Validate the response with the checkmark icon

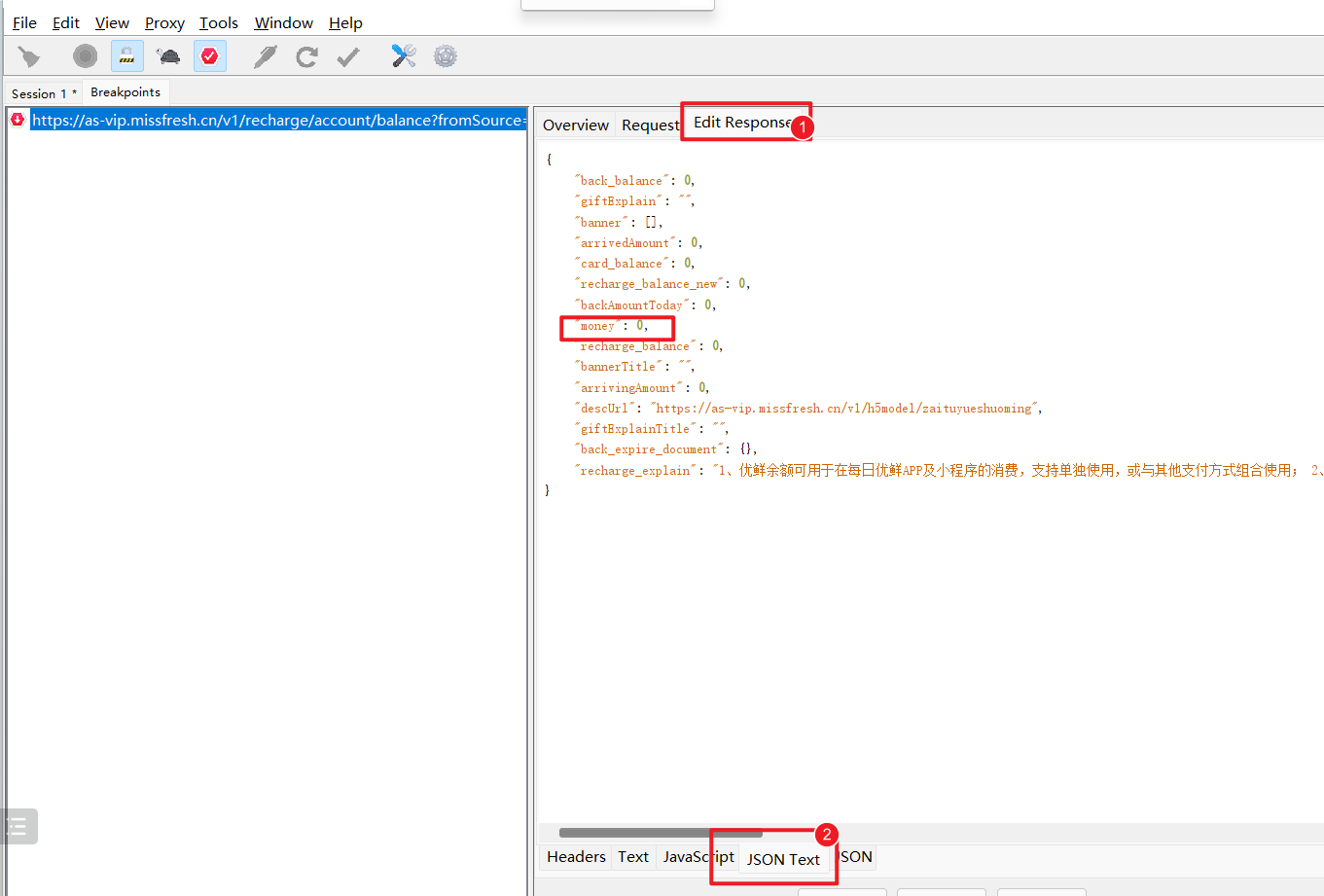pos(348,56)
